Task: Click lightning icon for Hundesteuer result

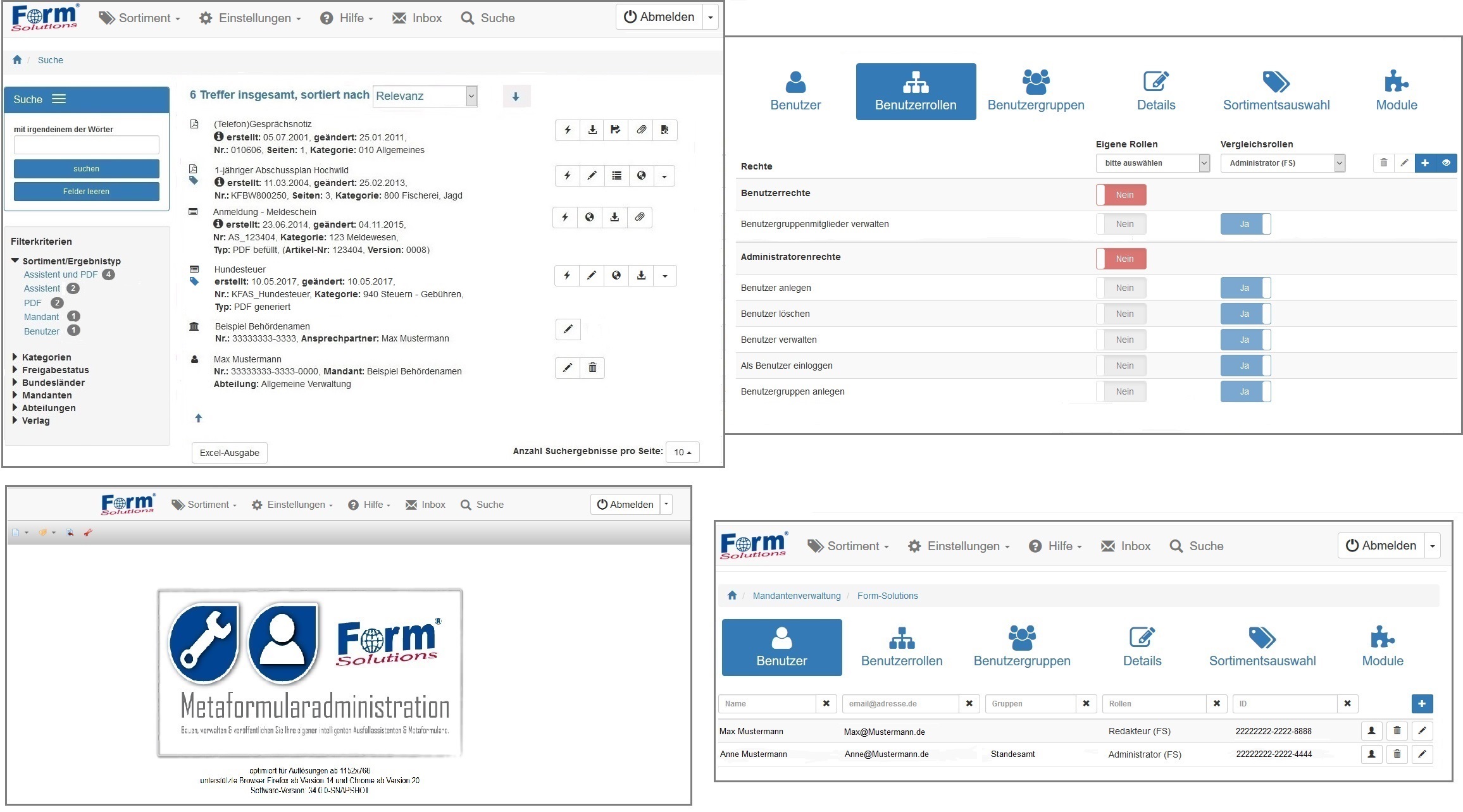Action: [567, 275]
